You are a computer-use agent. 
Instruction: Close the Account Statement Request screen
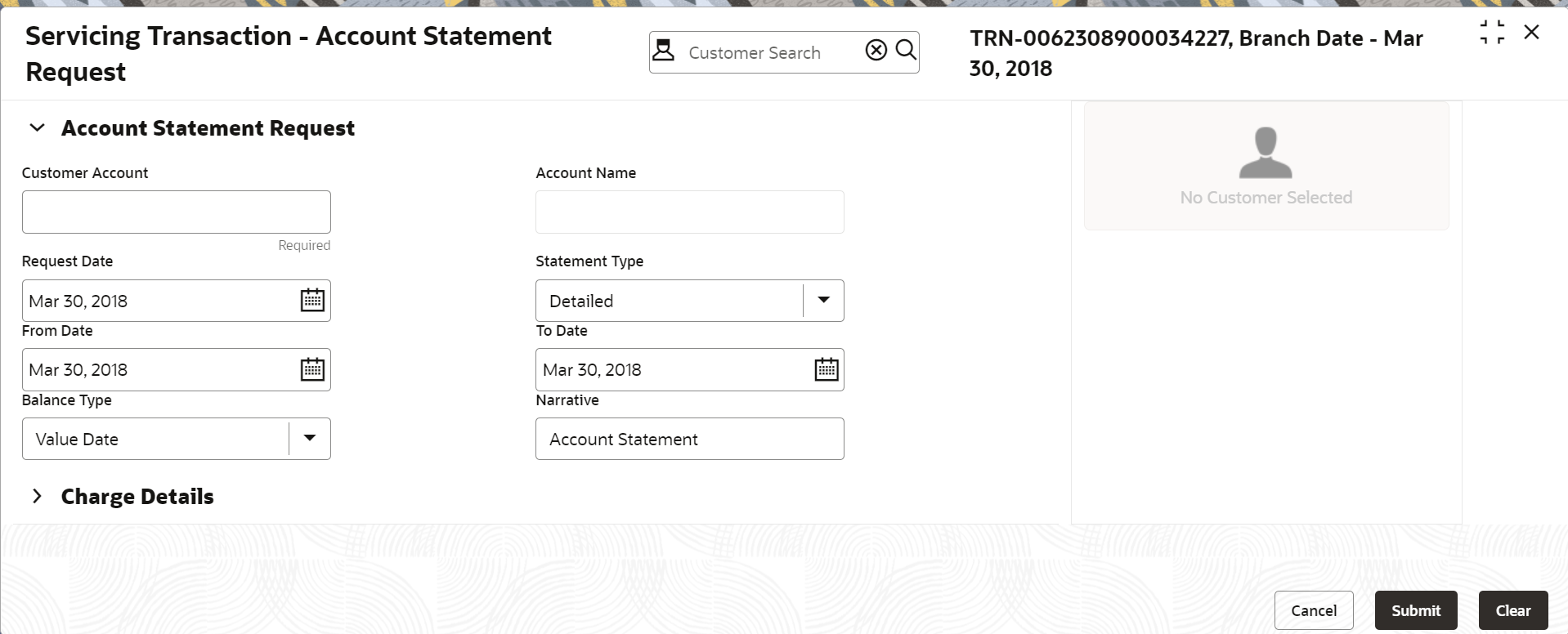(1531, 32)
